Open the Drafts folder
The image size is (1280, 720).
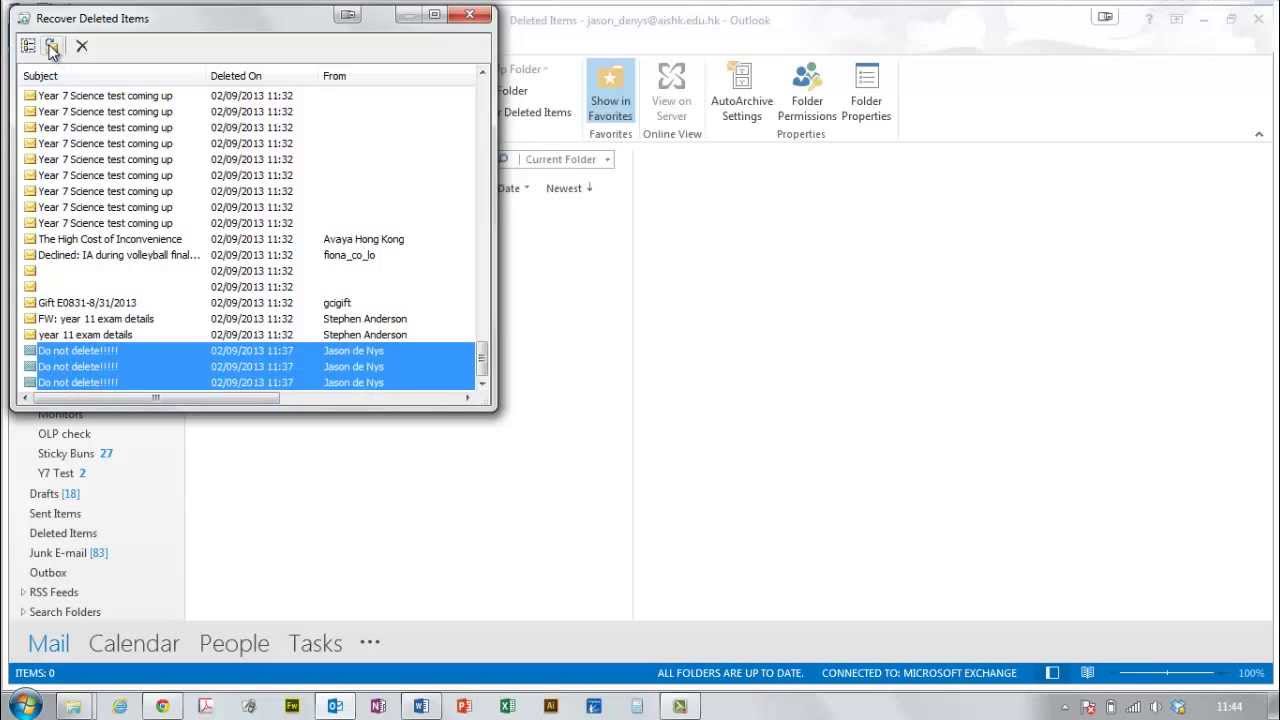[44, 494]
